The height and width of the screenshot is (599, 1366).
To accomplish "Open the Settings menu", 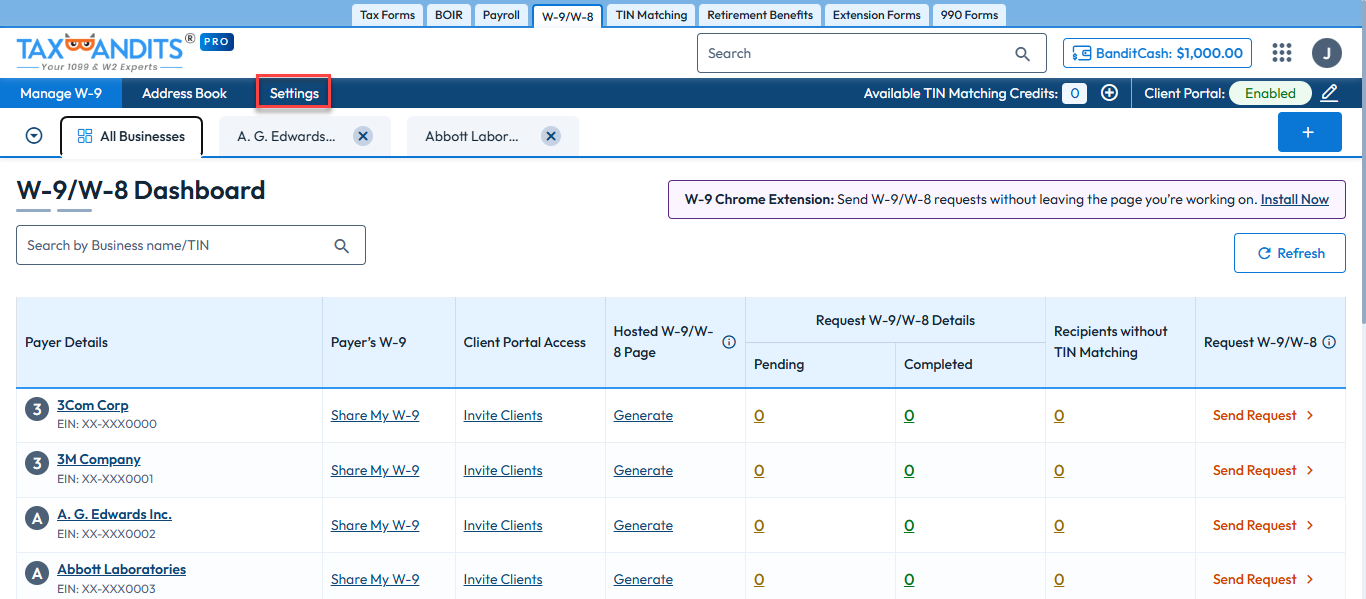I will click(294, 93).
